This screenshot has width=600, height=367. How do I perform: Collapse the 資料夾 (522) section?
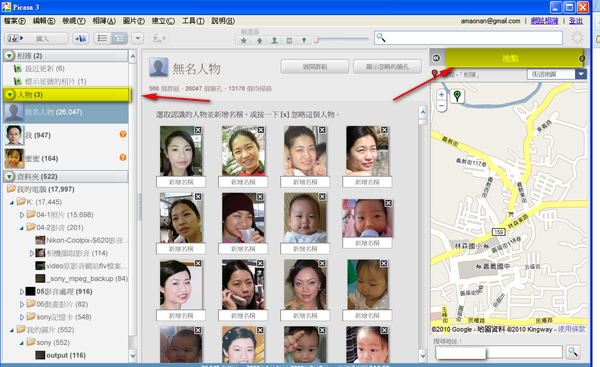click(x=9, y=176)
